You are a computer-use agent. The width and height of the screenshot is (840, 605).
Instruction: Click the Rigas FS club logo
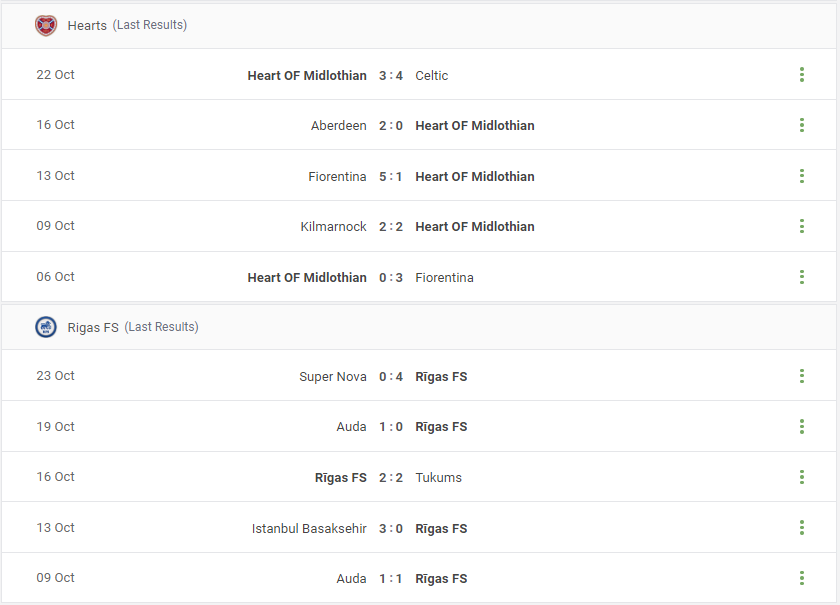pos(46,327)
